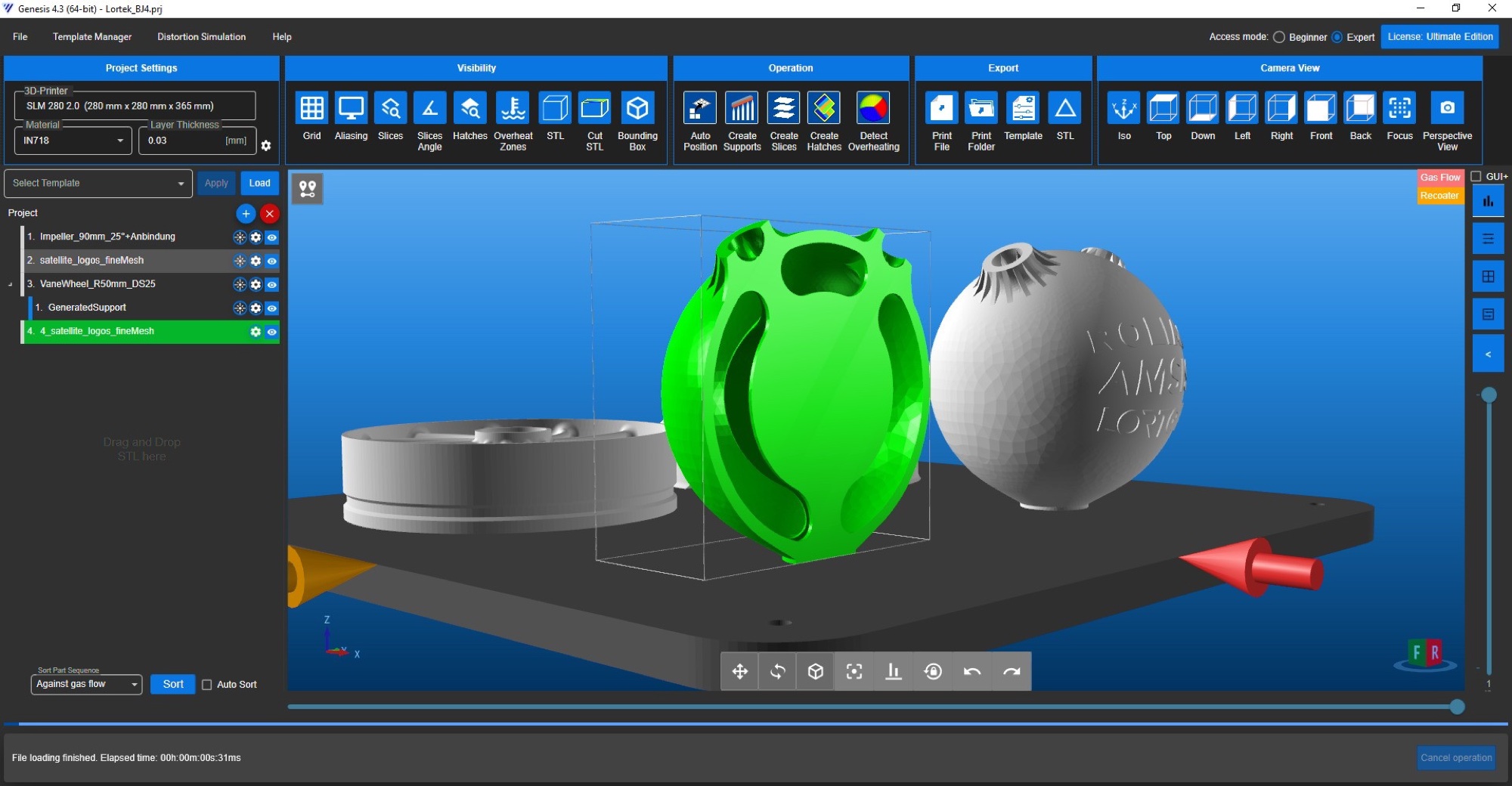
Task: Open the Against gas flow sort dropdown
Action: pyautogui.click(x=86, y=685)
